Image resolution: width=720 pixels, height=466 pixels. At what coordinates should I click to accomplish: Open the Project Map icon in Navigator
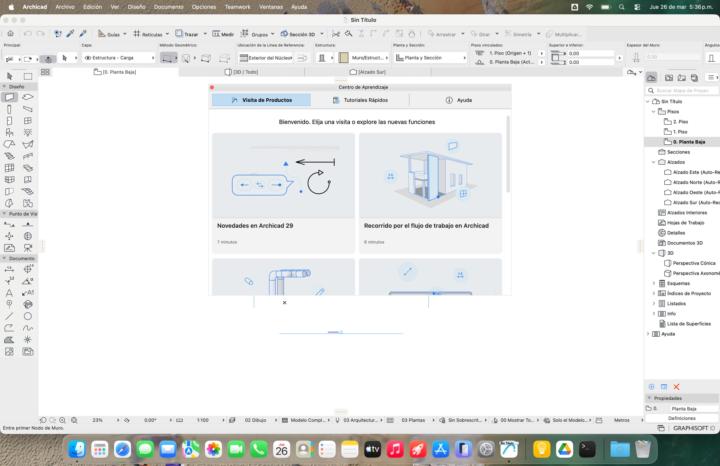(x=651, y=78)
